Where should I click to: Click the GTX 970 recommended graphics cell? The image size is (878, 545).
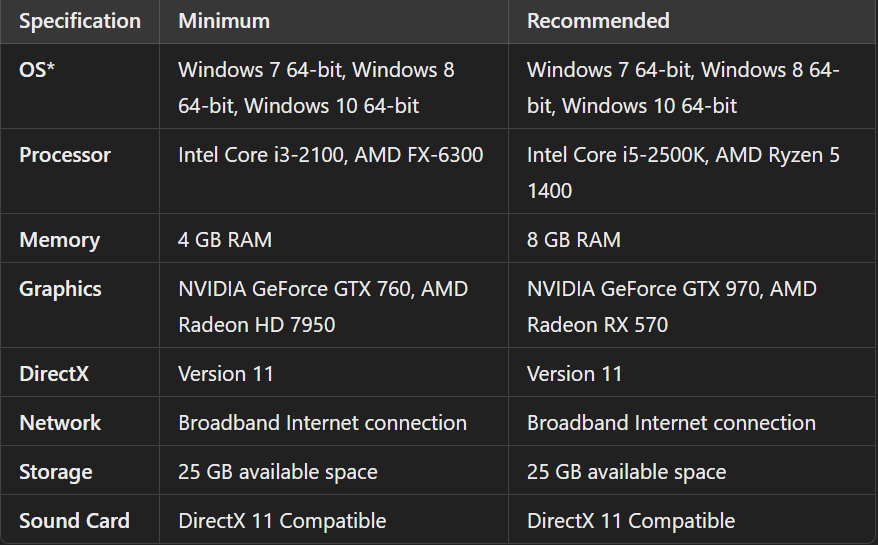(672, 306)
